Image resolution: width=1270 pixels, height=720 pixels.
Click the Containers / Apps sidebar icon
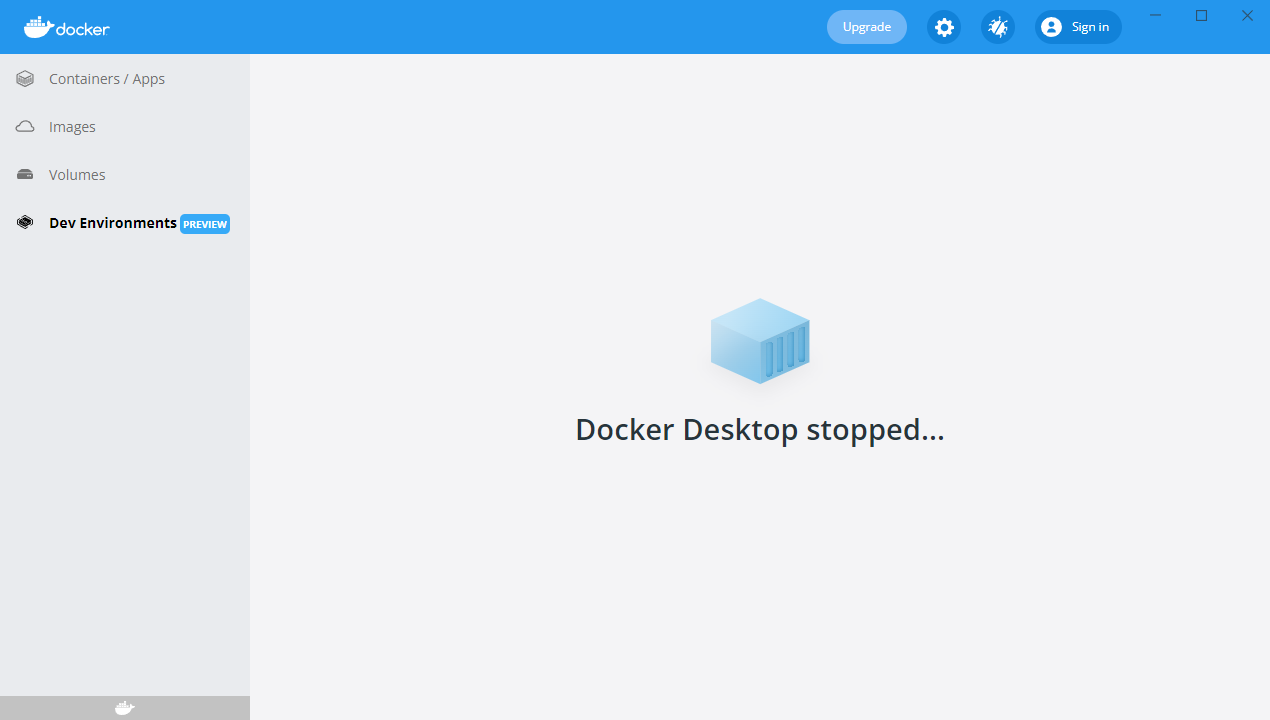point(25,79)
